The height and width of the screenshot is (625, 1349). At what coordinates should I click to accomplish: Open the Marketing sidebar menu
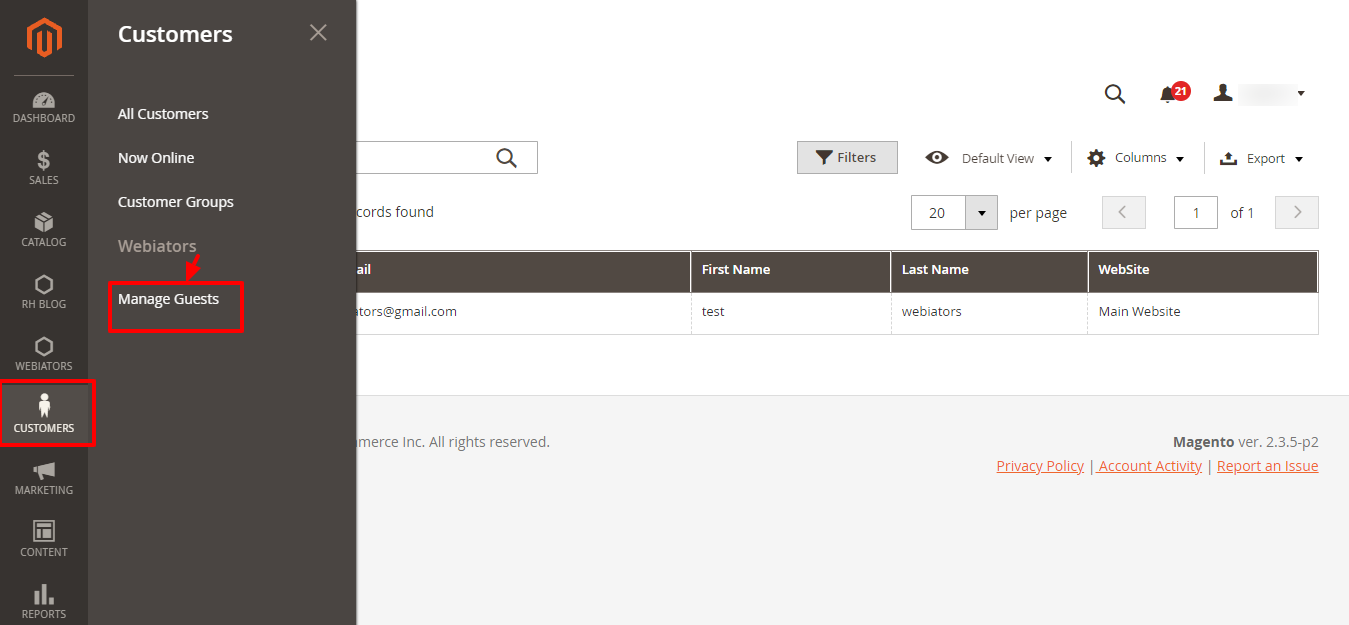(44, 478)
